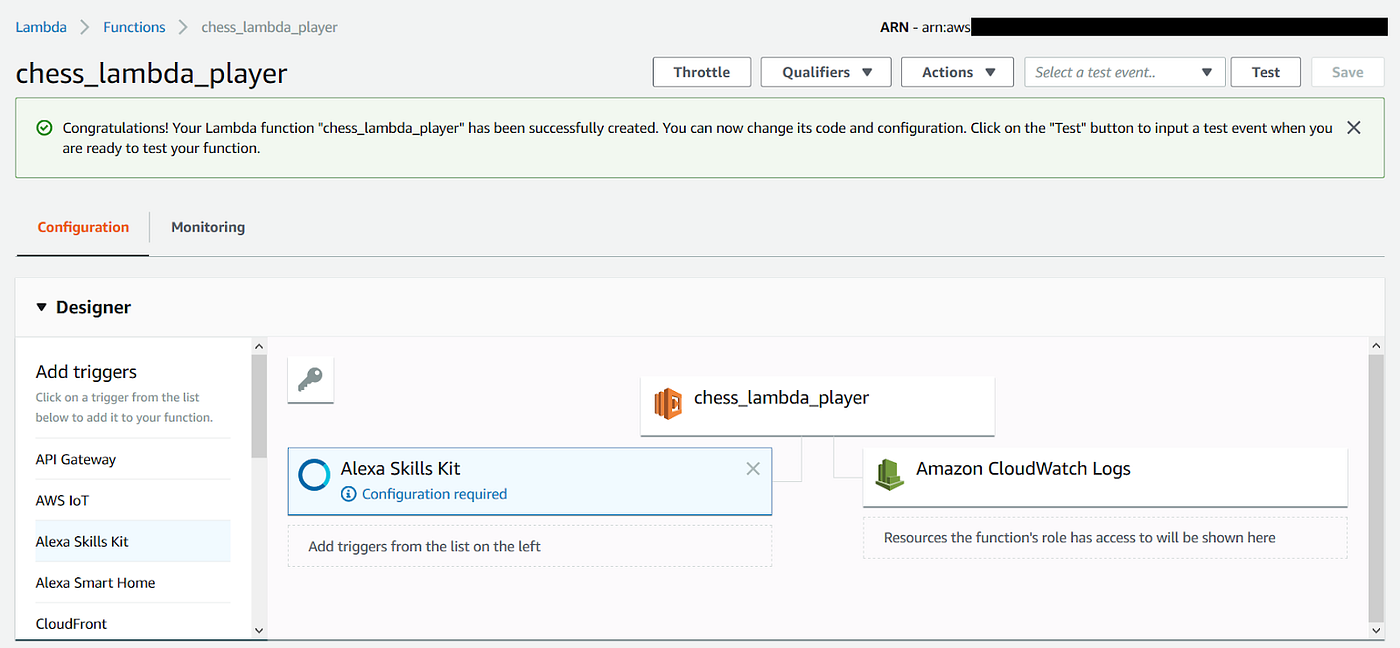This screenshot has width=1400, height=648.
Task: Click the triggers list scroll-down arrow
Action: tap(258, 630)
